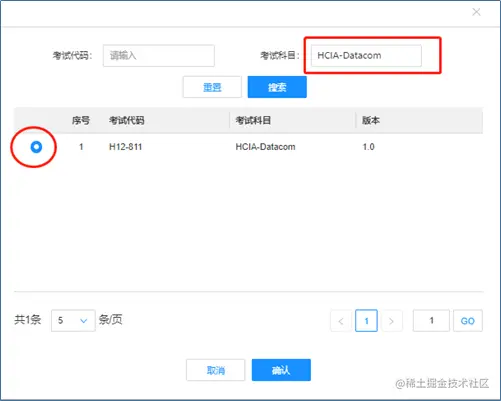Click the 取消 cancel button
The image size is (501, 401).
coord(216,370)
